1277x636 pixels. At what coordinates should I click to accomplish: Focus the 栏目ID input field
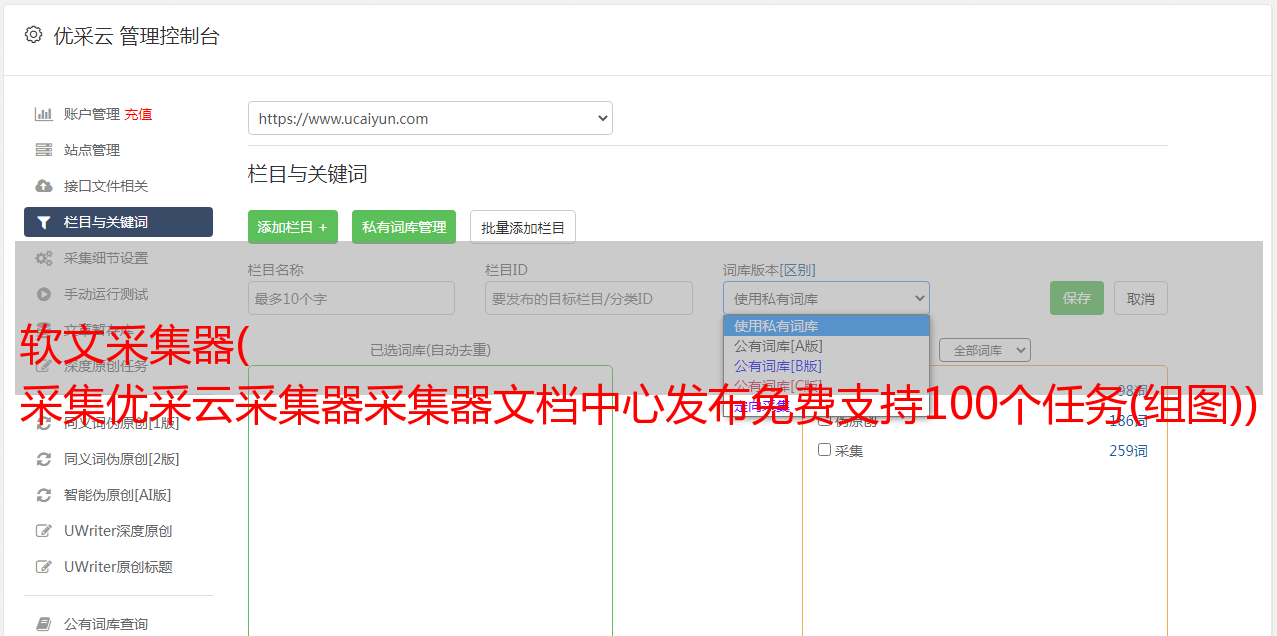[x=589, y=298]
